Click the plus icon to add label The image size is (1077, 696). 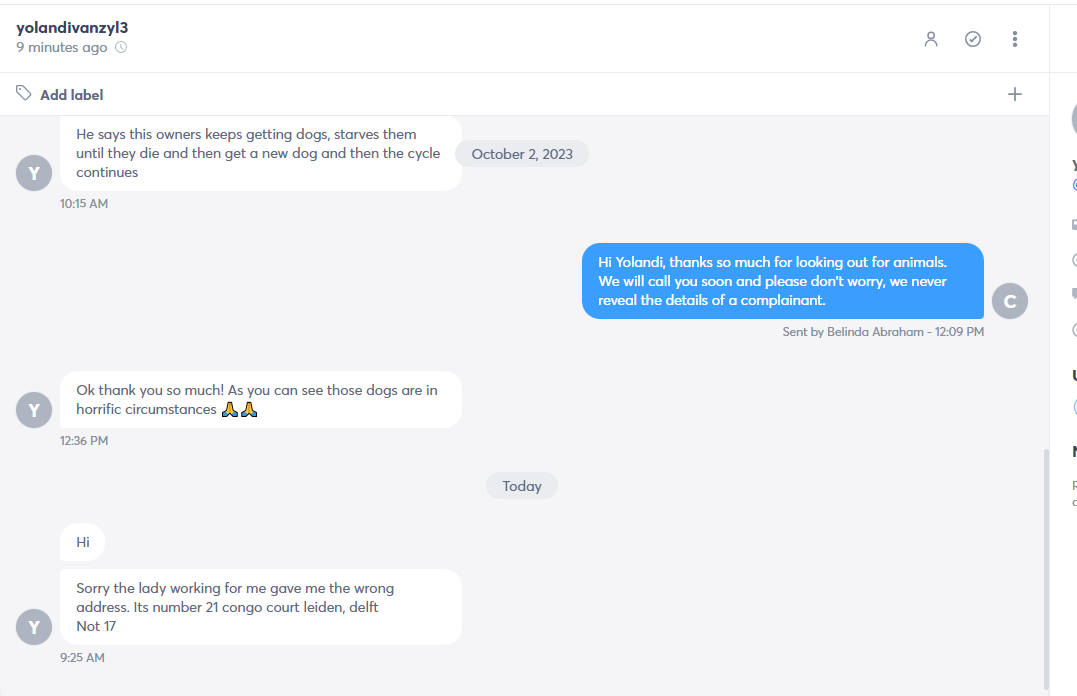tap(1014, 94)
